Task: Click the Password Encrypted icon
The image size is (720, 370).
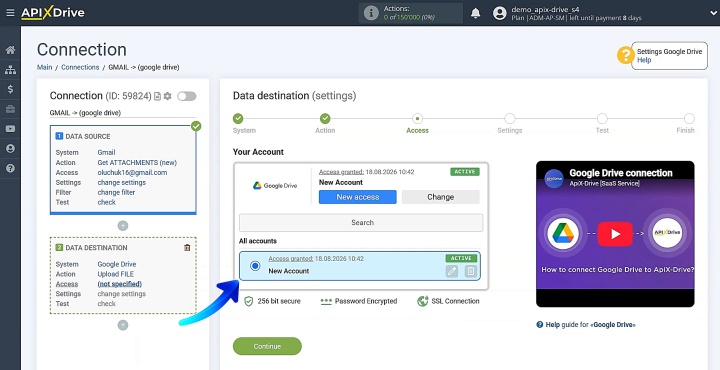Action: [x=326, y=302]
